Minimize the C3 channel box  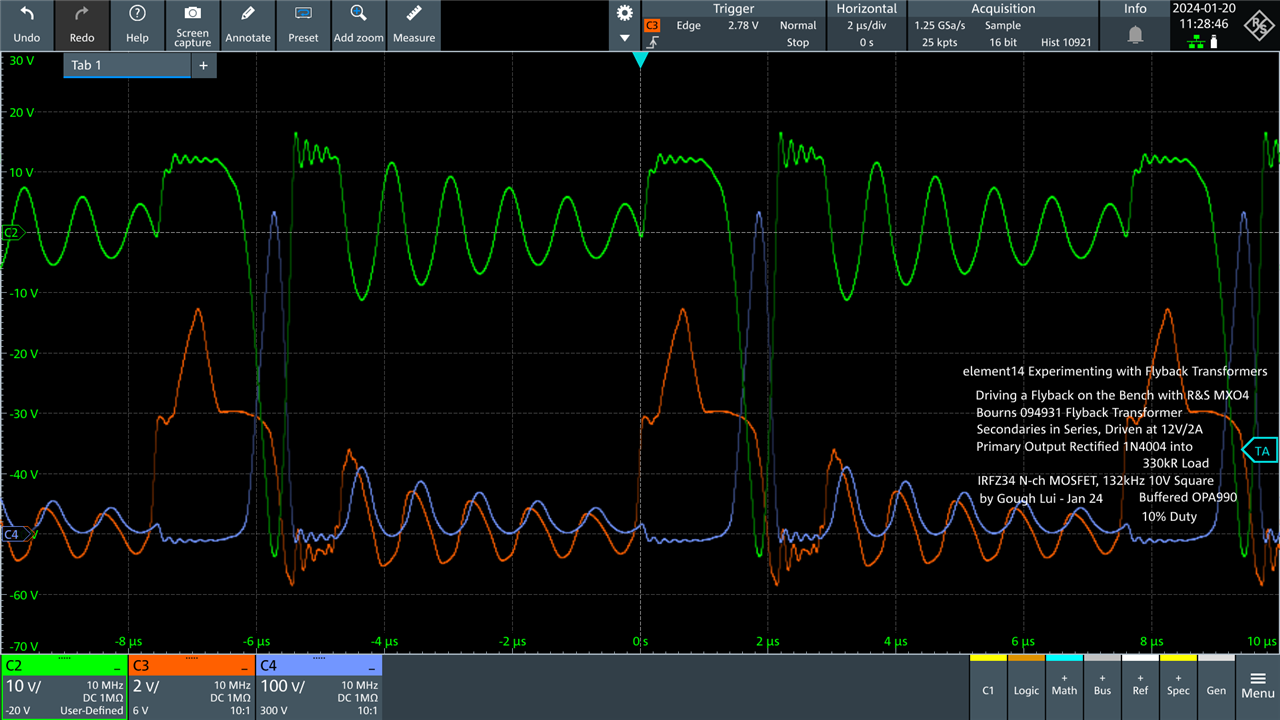(x=245, y=667)
